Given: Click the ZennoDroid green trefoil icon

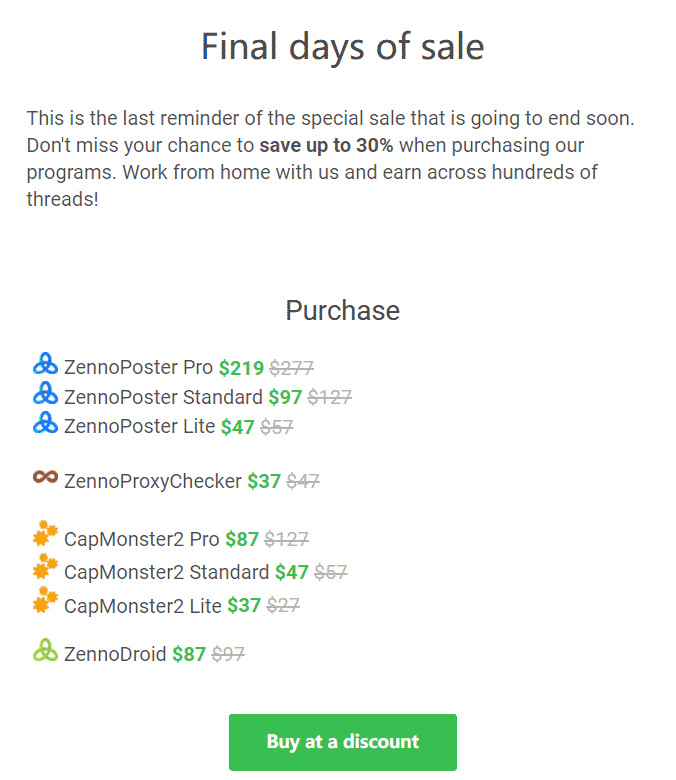Looking at the screenshot, I should point(45,650).
